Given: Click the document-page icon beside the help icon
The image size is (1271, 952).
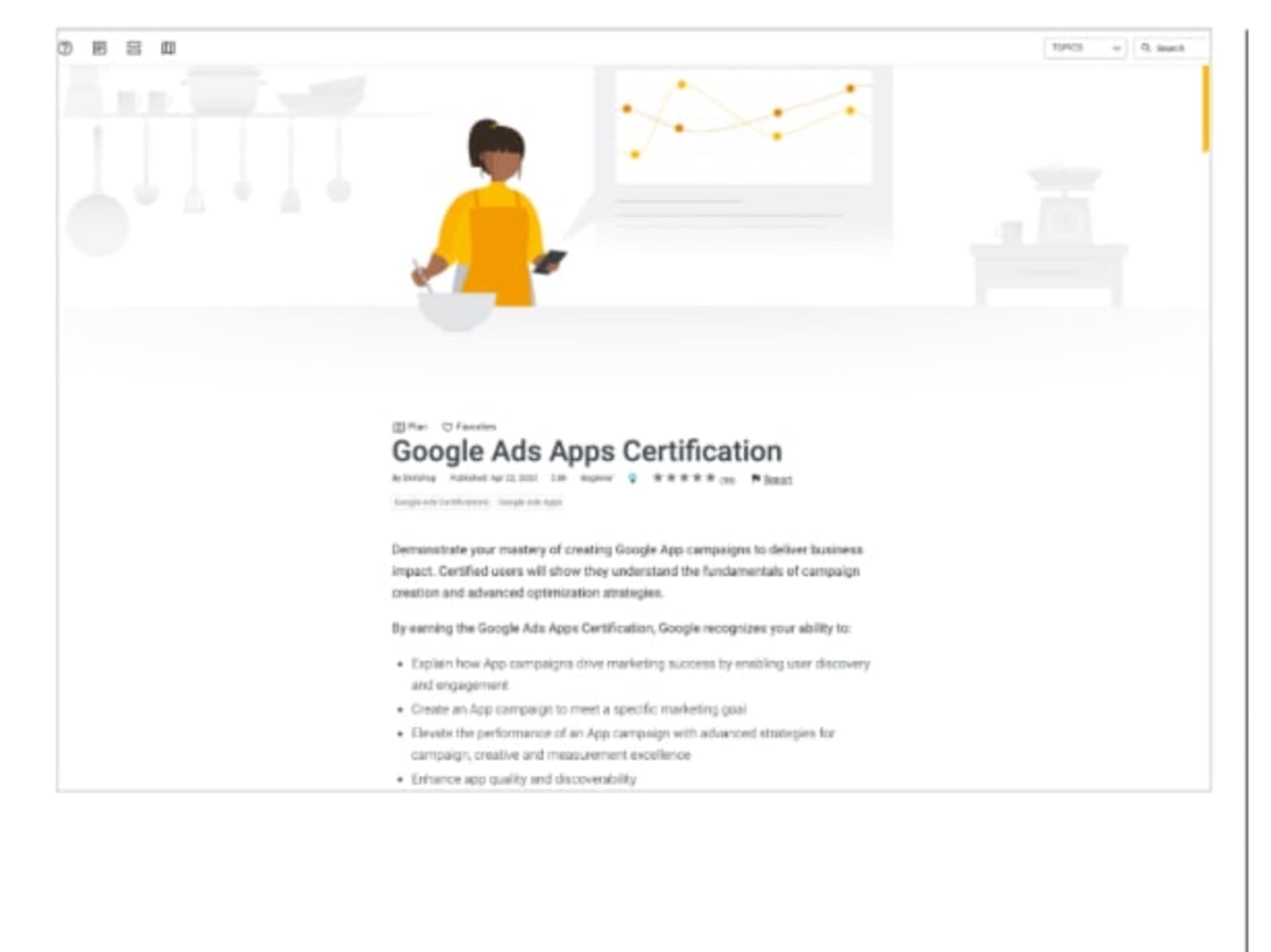Looking at the screenshot, I should tap(99, 48).
